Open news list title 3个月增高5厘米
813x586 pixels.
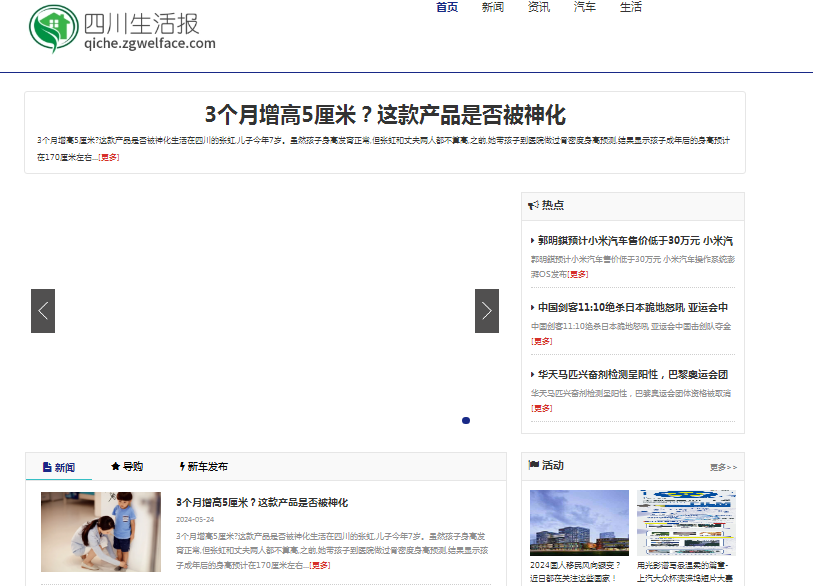[262, 503]
